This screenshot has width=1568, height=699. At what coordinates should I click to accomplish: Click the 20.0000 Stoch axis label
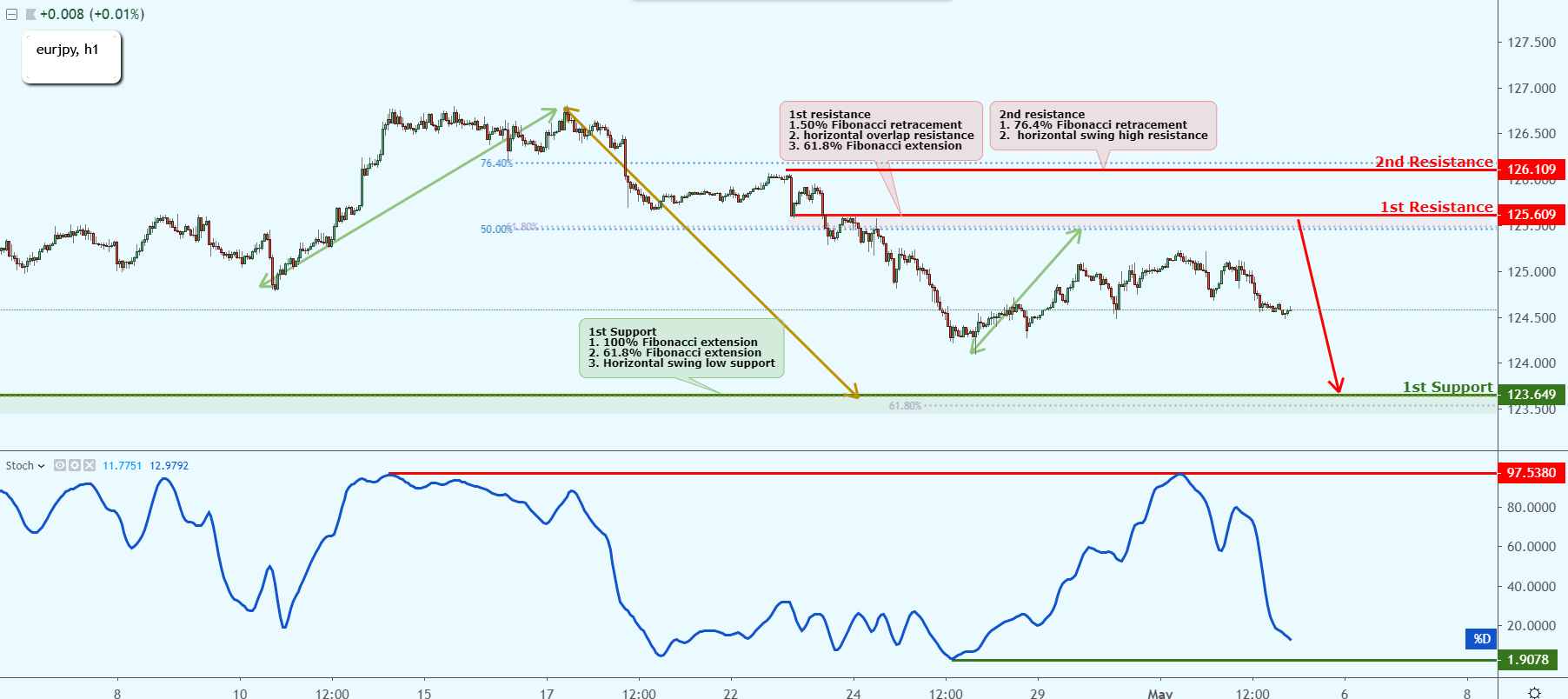tap(1531, 626)
